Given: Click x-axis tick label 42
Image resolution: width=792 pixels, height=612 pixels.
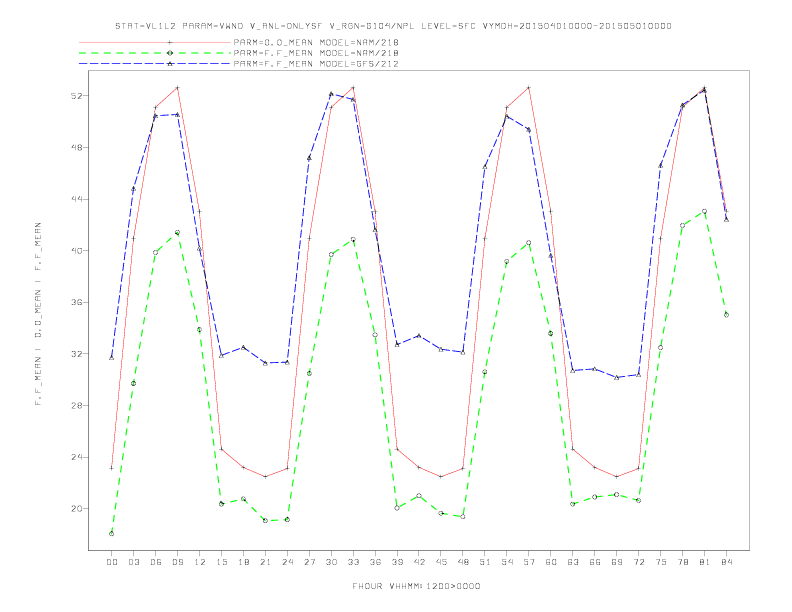Looking at the screenshot, I should point(419,562).
